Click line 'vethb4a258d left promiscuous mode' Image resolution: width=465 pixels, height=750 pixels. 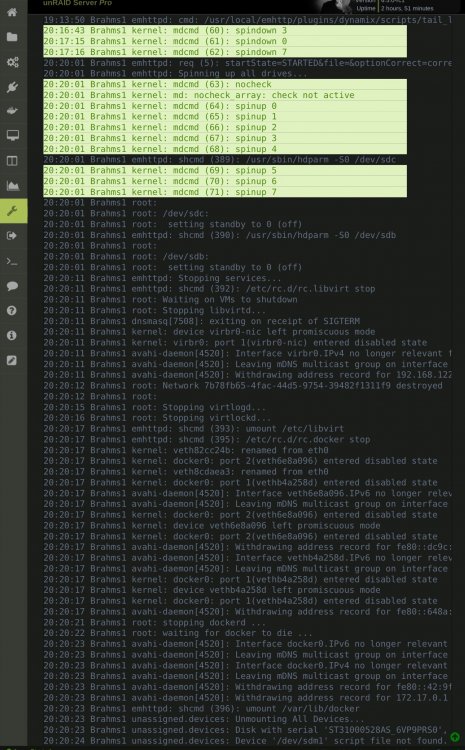pyautogui.click(x=212, y=590)
